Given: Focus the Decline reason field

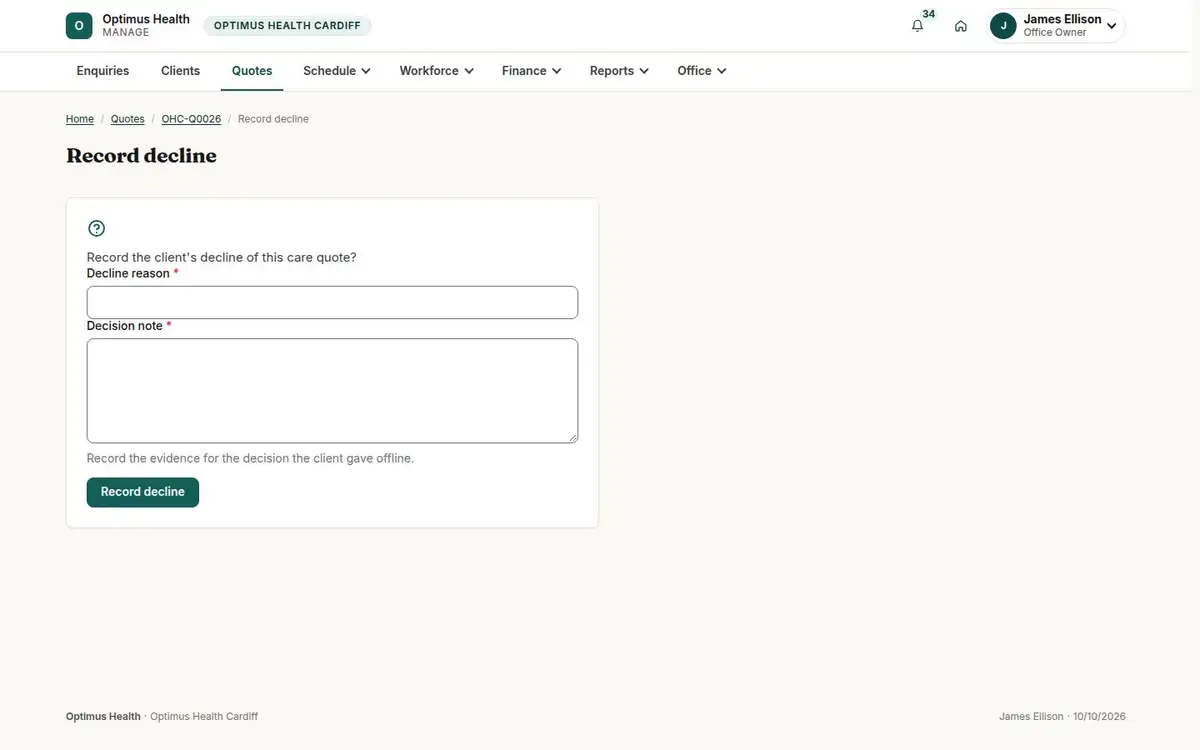Looking at the screenshot, I should (x=332, y=303).
